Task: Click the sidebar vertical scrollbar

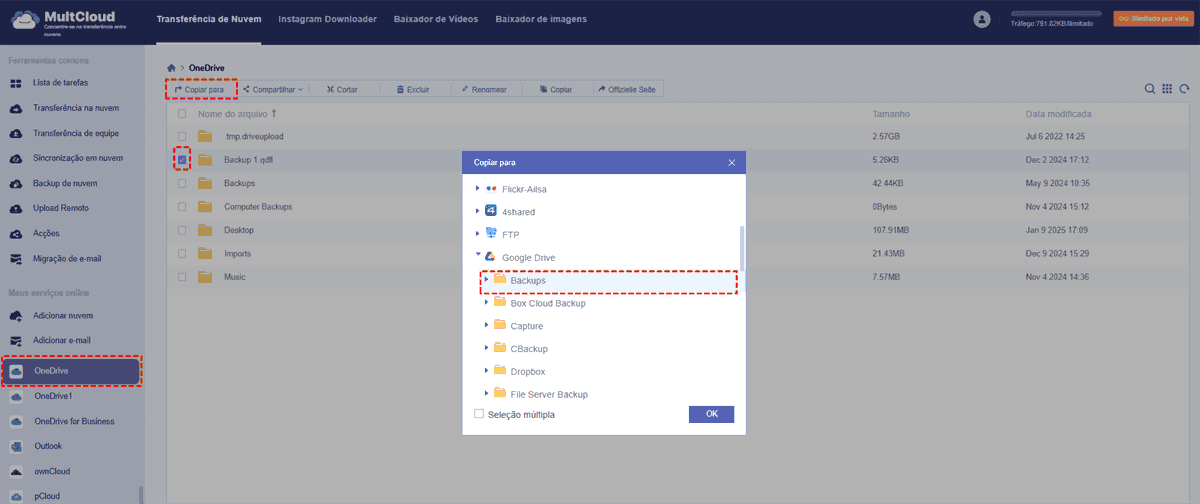Action: [140, 494]
